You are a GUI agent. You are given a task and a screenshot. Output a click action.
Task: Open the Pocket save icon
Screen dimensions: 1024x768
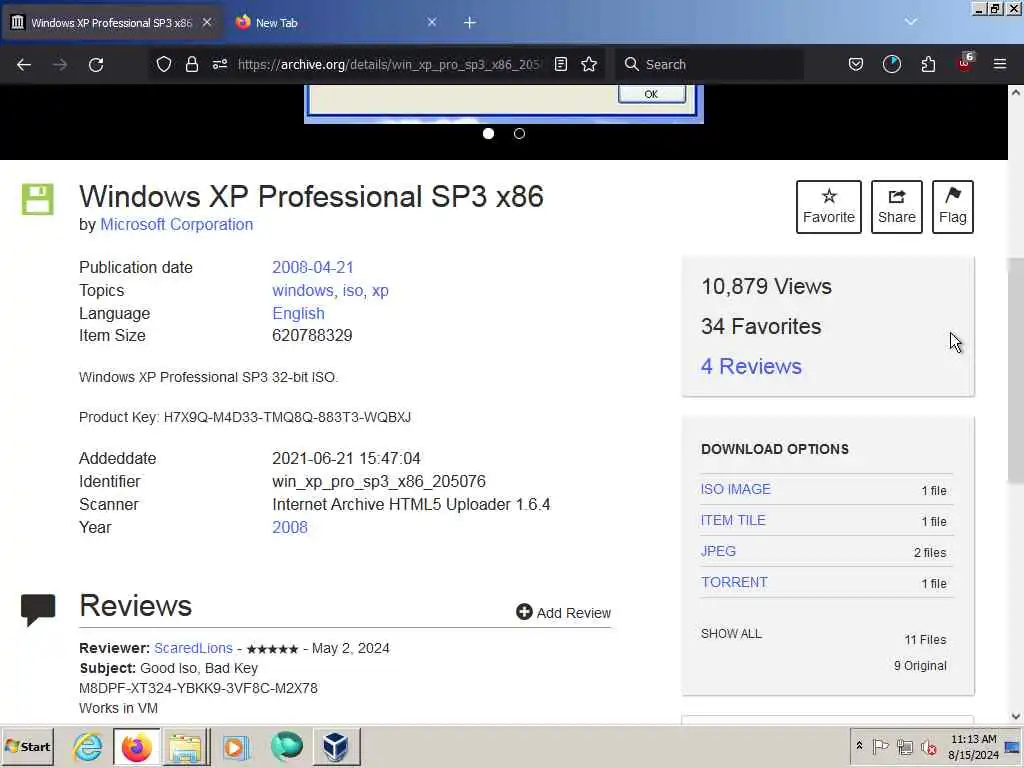tap(856, 64)
